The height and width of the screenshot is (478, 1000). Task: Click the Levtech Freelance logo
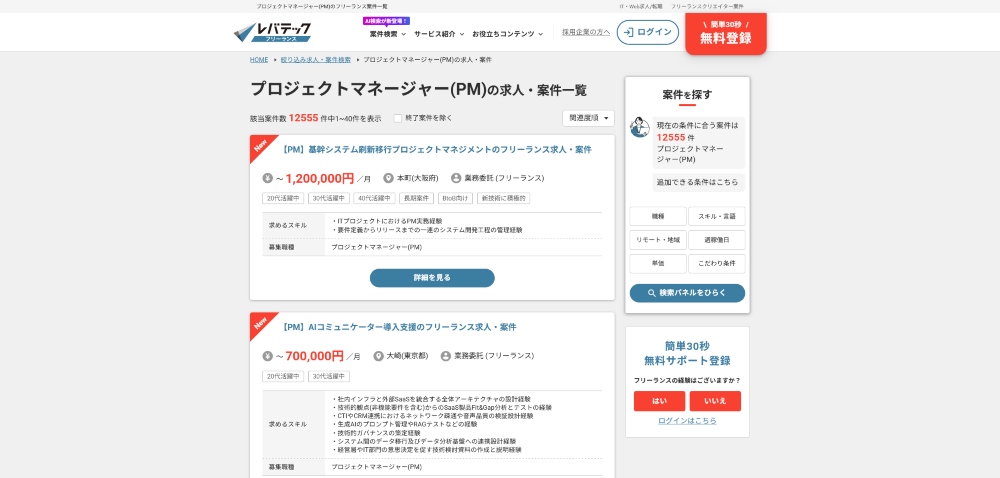pyautogui.click(x=272, y=33)
